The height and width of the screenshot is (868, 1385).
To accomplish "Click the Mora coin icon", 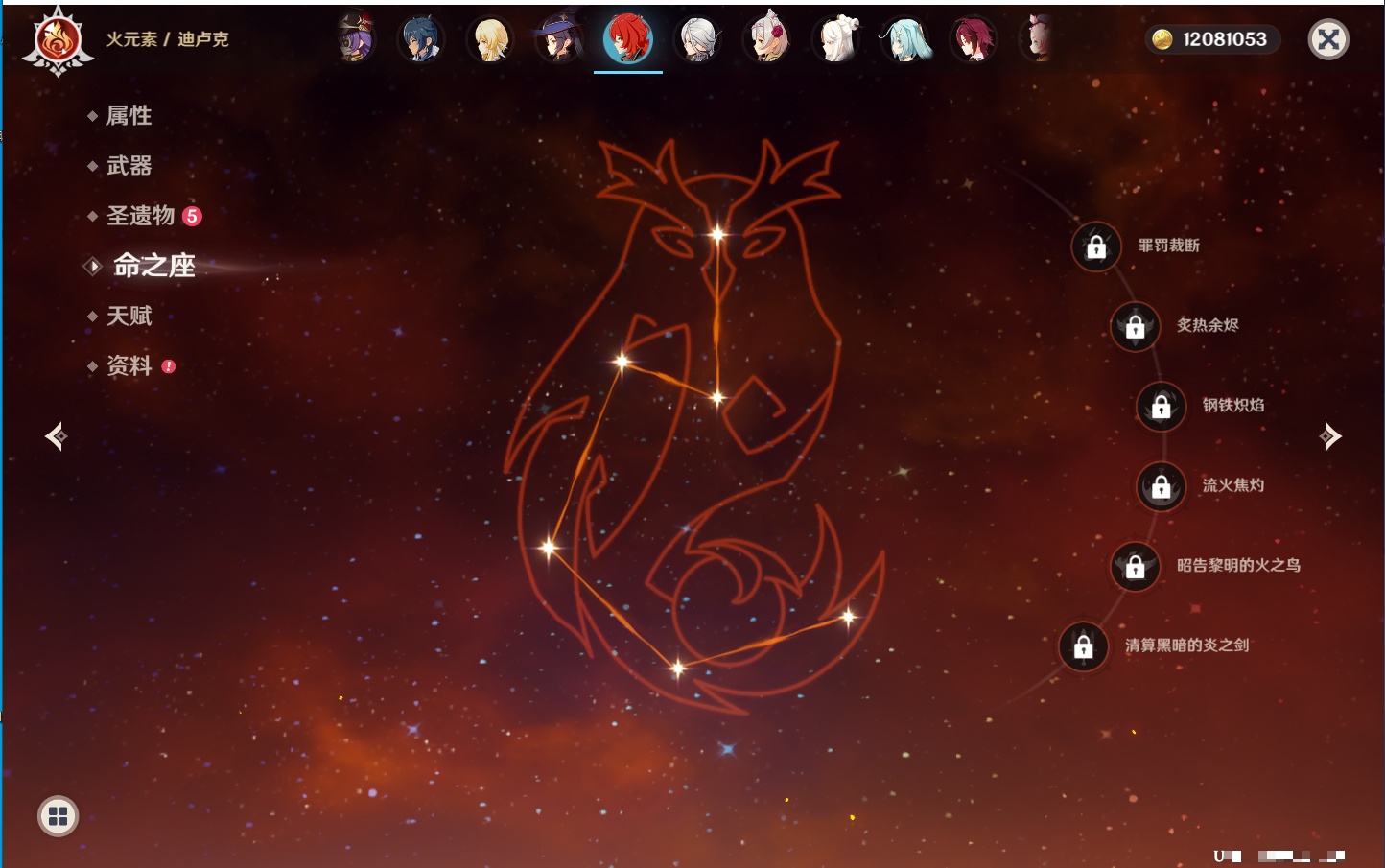I will 1162,39.
